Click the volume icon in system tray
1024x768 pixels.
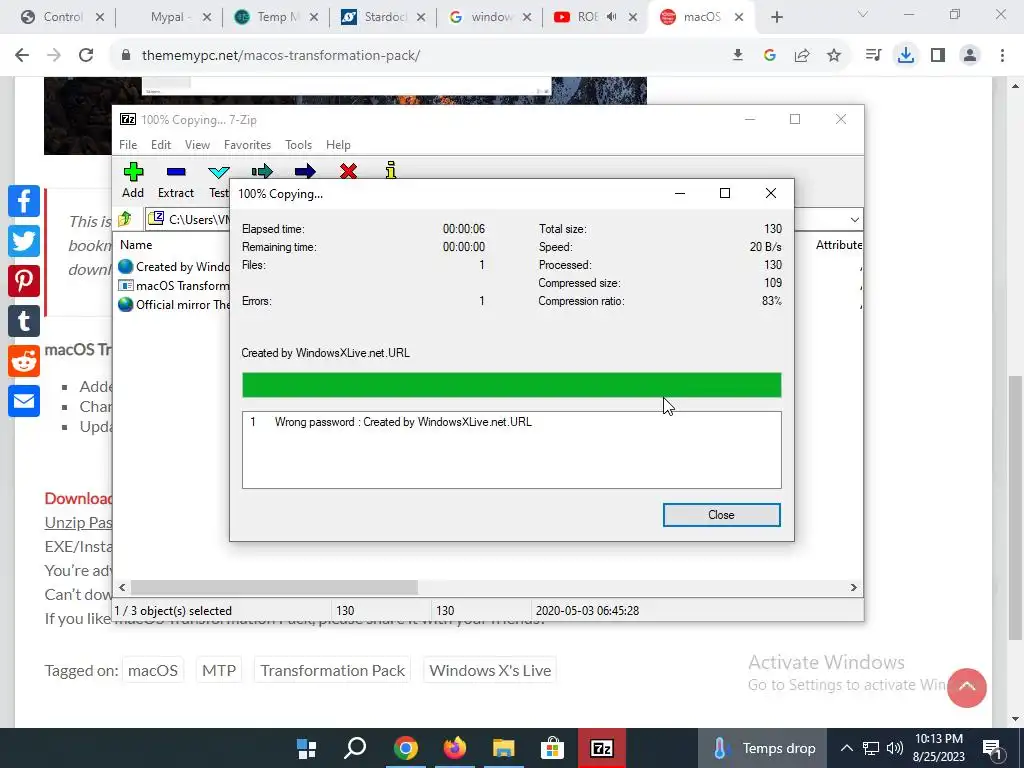pos(895,748)
